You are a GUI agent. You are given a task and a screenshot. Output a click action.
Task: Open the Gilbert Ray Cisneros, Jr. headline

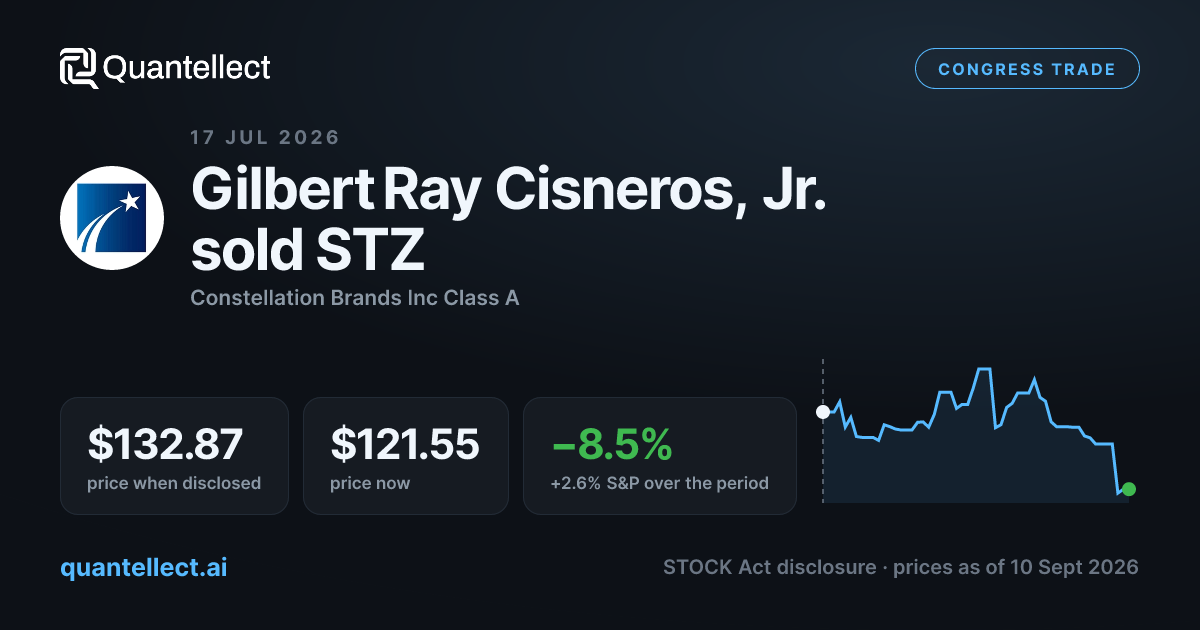coord(510,189)
